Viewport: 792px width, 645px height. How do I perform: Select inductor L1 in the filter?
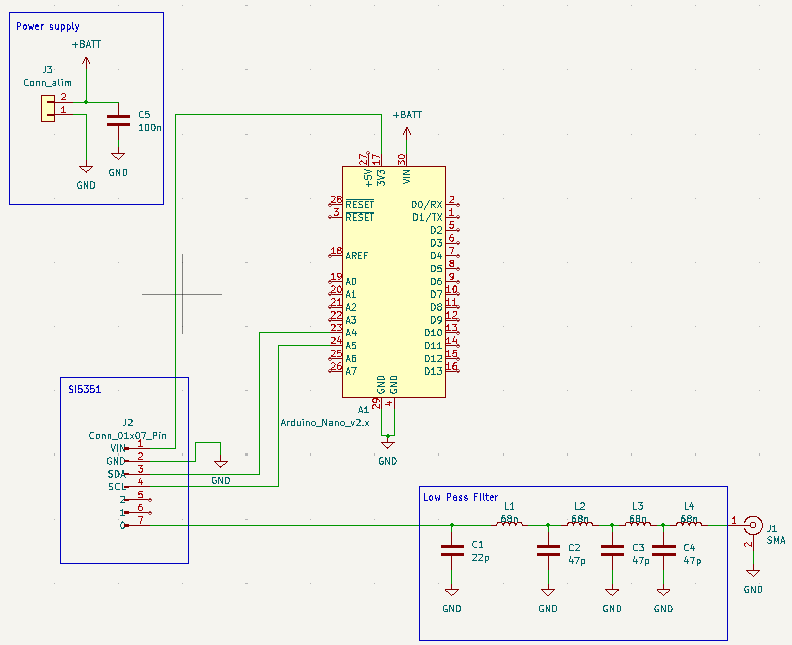pos(510,522)
